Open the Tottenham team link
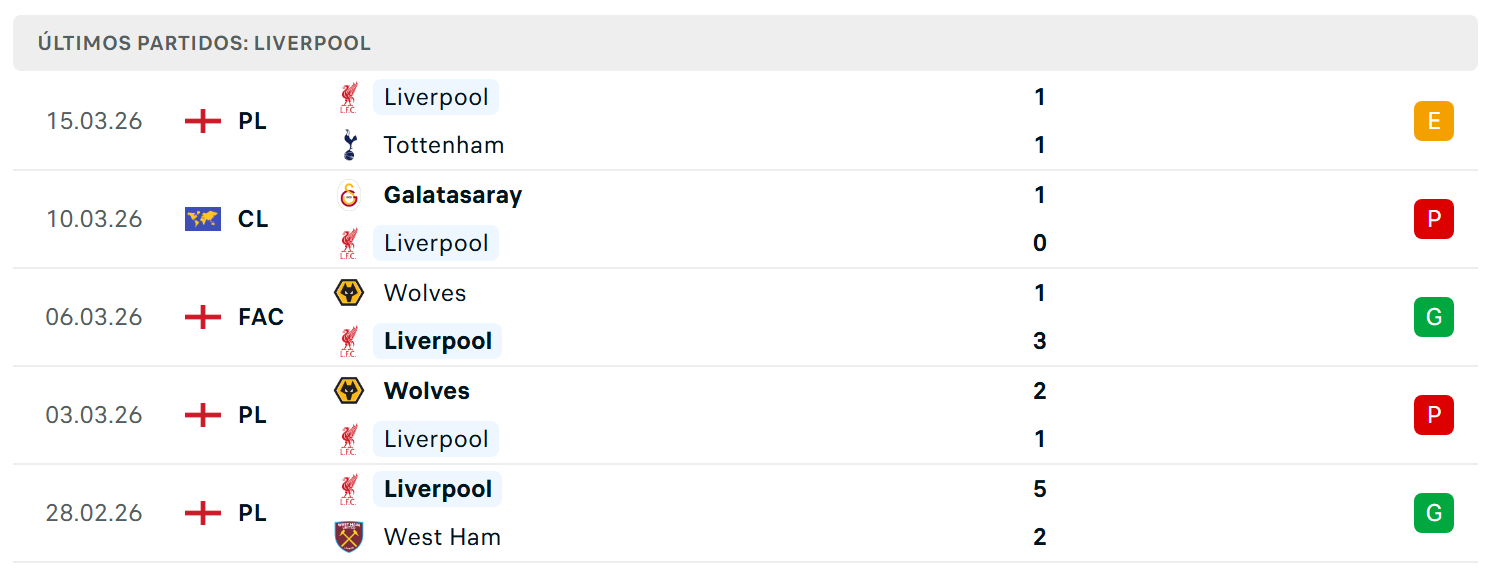This screenshot has height=582, width=1494. 444,145
